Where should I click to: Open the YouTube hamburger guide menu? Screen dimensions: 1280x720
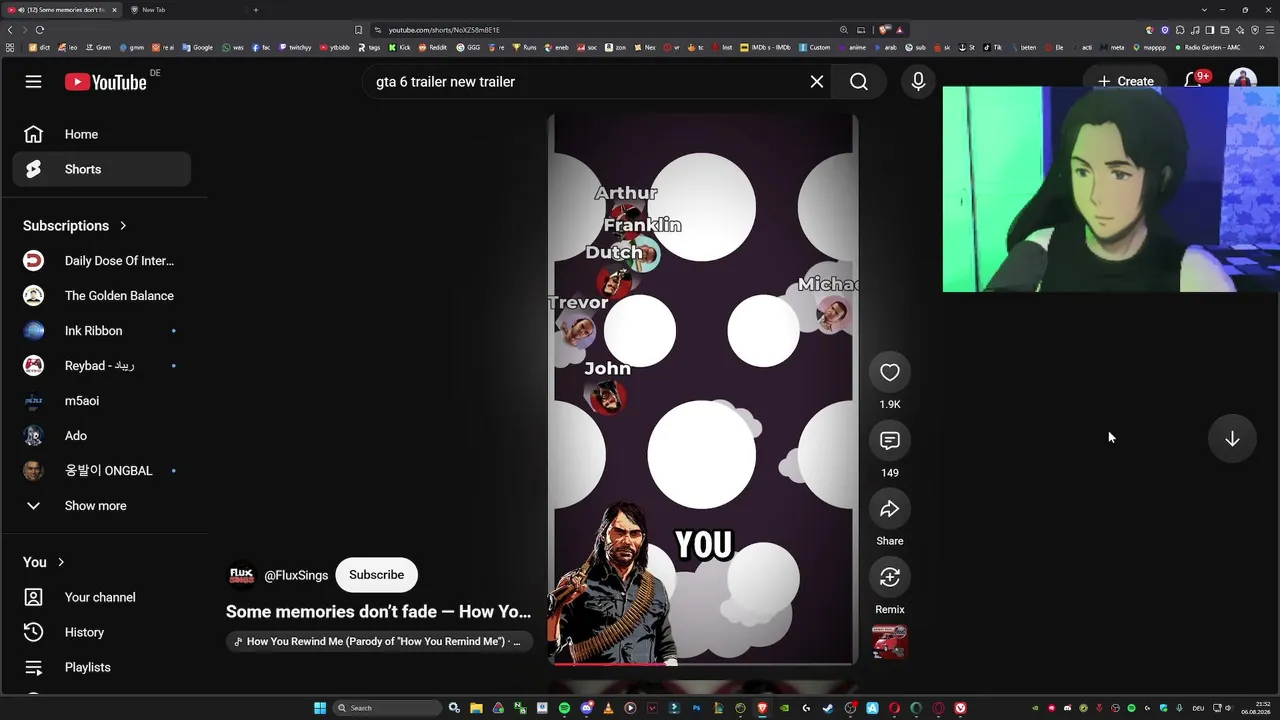coord(34,82)
